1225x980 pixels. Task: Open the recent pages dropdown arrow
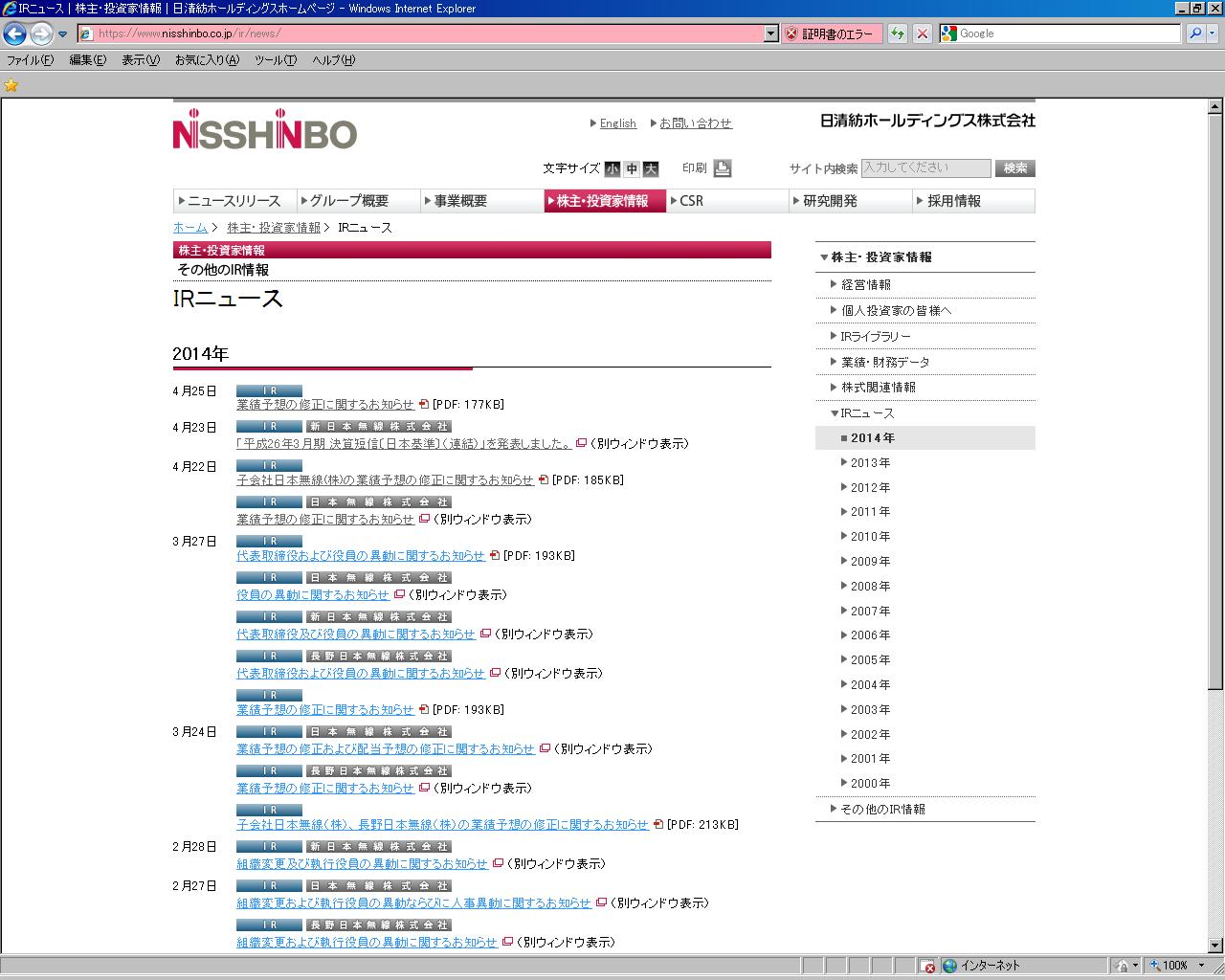pyautogui.click(x=63, y=34)
